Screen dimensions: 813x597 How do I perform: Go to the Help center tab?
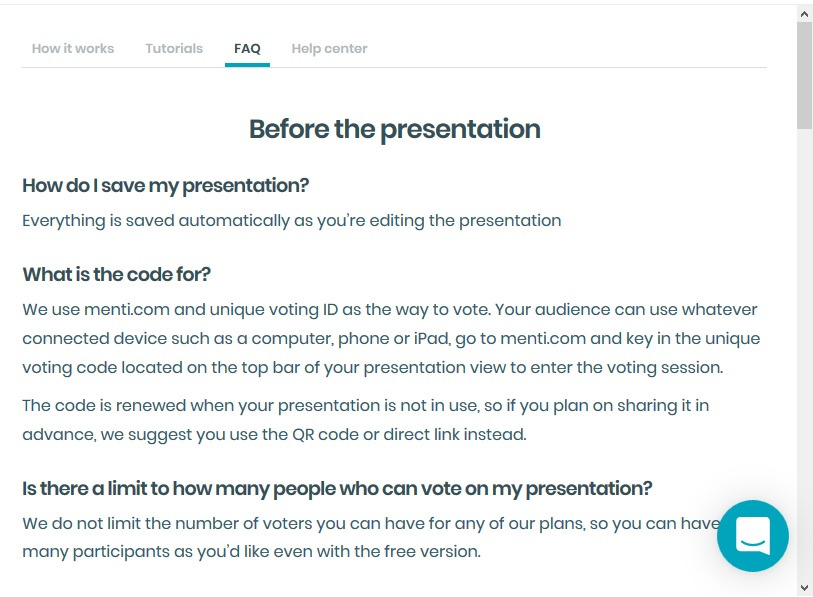point(329,48)
